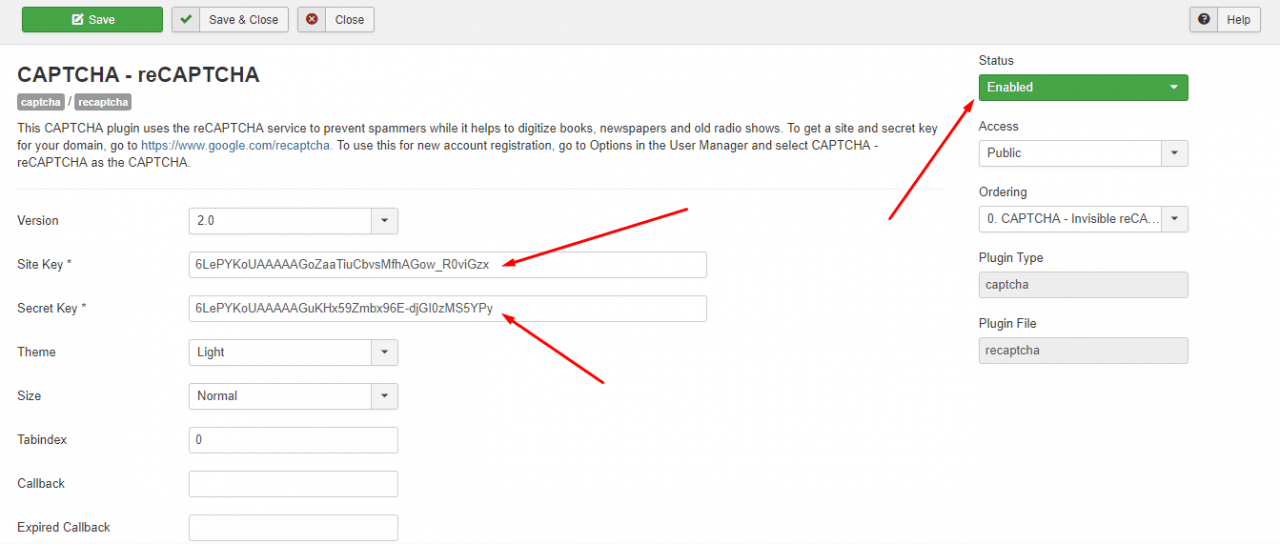Screen dimensions: 1280x544
Task: Click the Tabindex label
Action: click(42, 440)
